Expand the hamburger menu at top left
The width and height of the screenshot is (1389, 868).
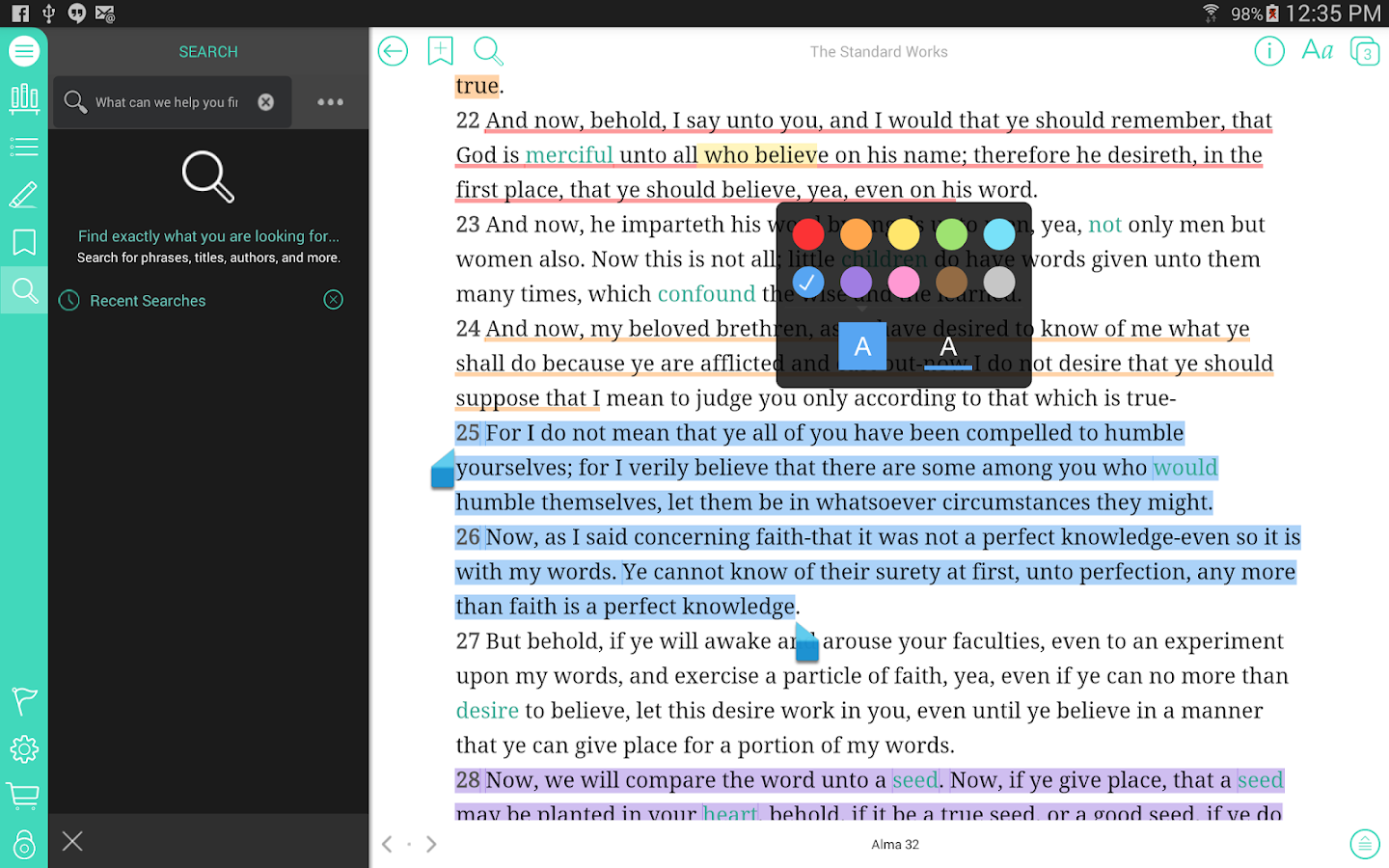tap(24, 51)
